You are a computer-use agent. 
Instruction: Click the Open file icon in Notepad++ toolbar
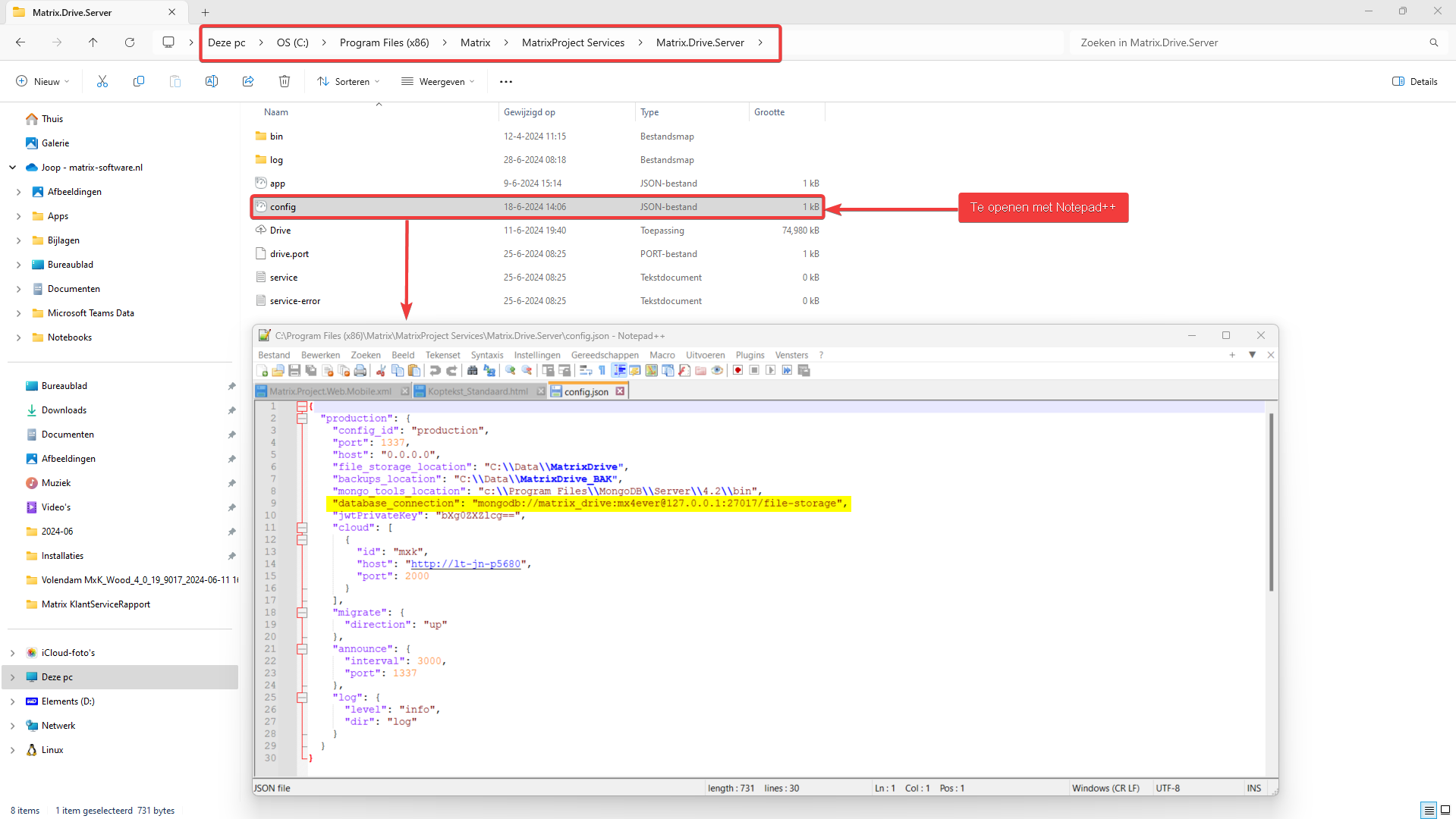278,370
